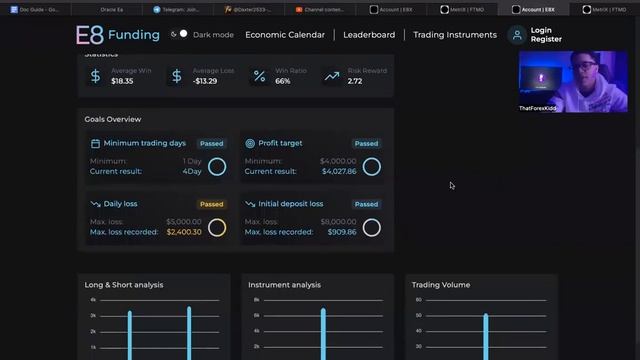Click the trend arrow icon for Risk Reward
The image size is (640, 360).
click(x=332, y=76)
